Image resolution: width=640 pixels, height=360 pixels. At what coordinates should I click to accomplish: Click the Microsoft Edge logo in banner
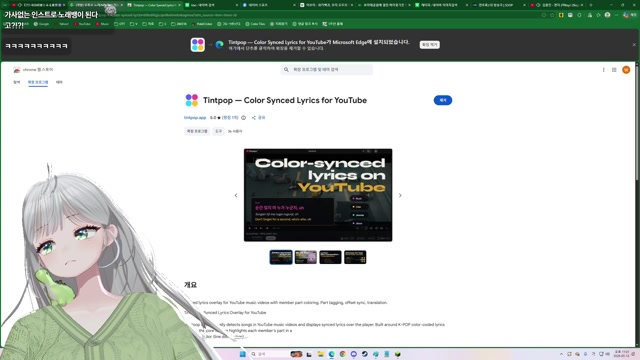click(x=220, y=44)
